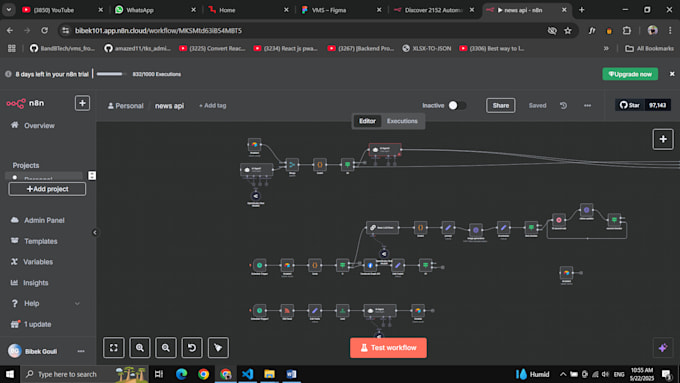
Task: Select the Airtable node ending the RSS workflow
Action: (x=418, y=310)
